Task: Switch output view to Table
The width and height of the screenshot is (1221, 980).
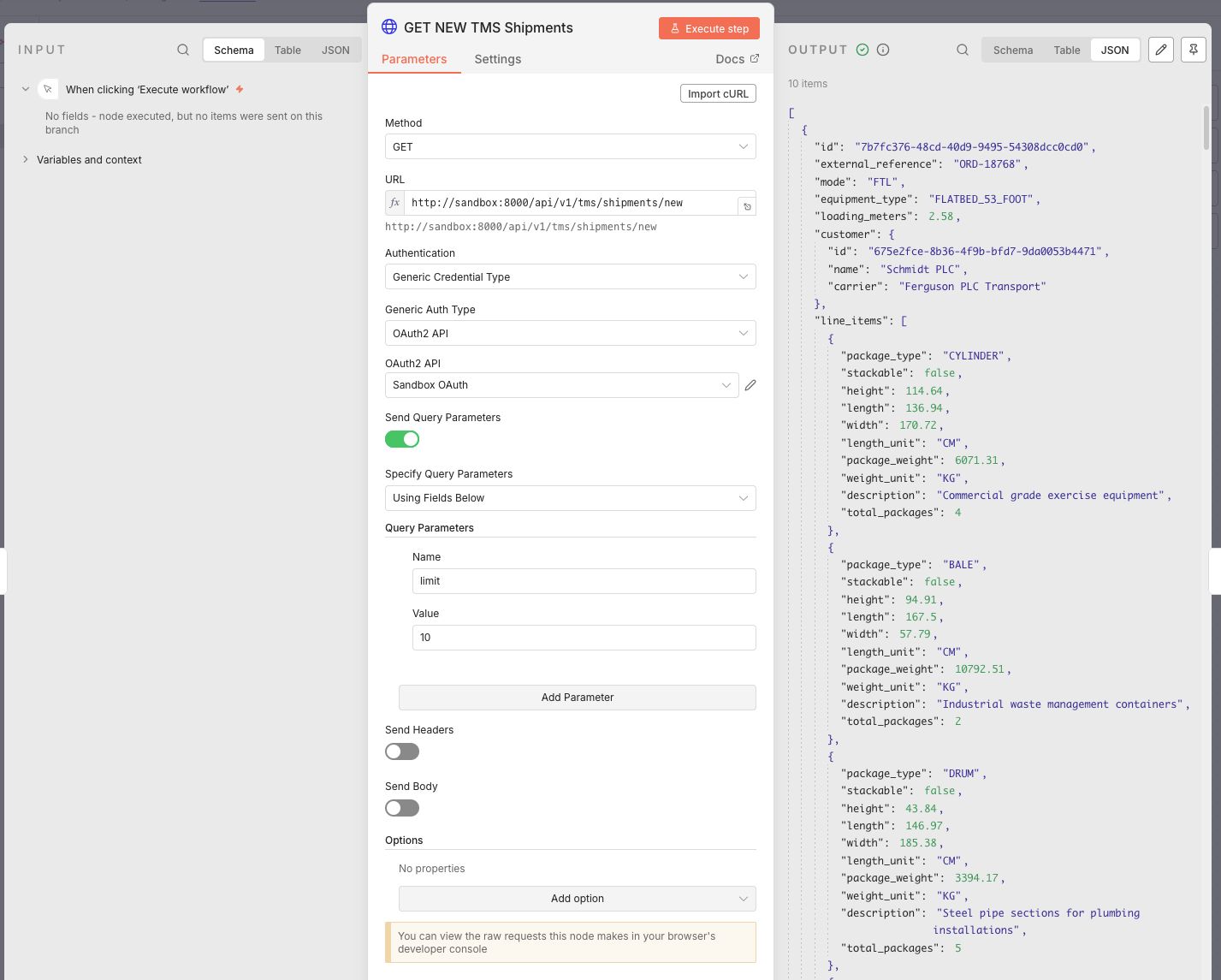Action: click(x=1066, y=50)
